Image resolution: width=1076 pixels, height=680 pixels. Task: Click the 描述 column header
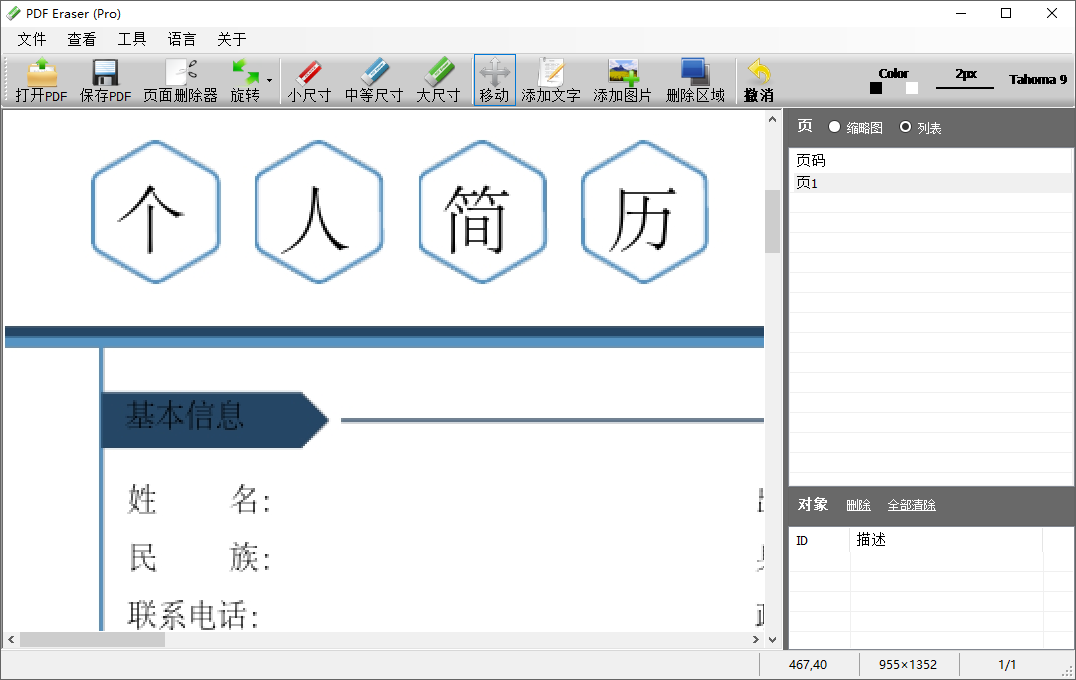coord(946,540)
